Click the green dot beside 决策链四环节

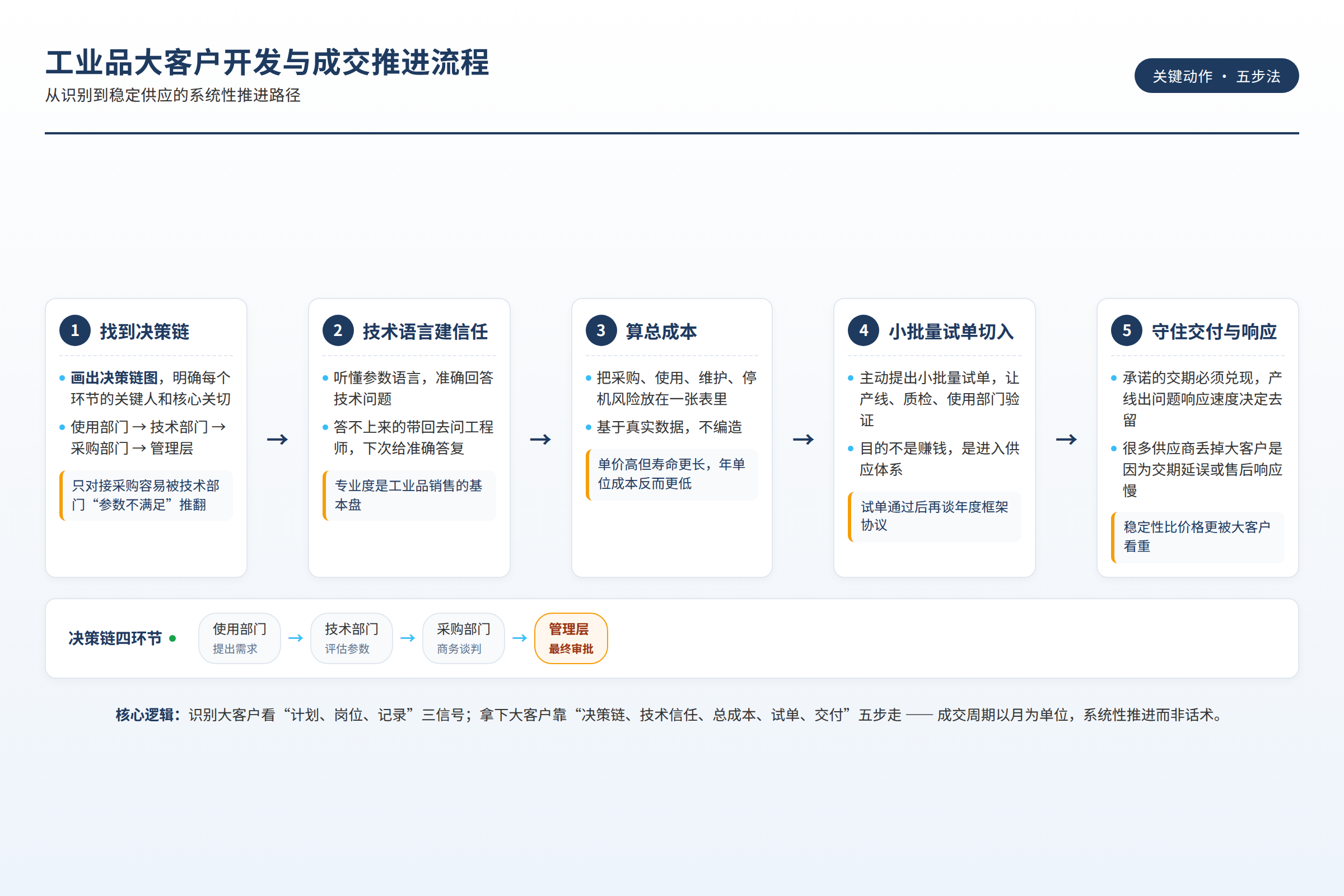172,638
